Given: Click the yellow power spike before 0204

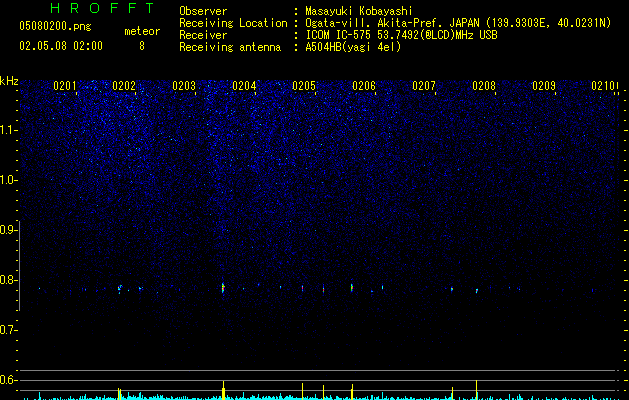Looking at the screenshot, I should click(x=223, y=390).
